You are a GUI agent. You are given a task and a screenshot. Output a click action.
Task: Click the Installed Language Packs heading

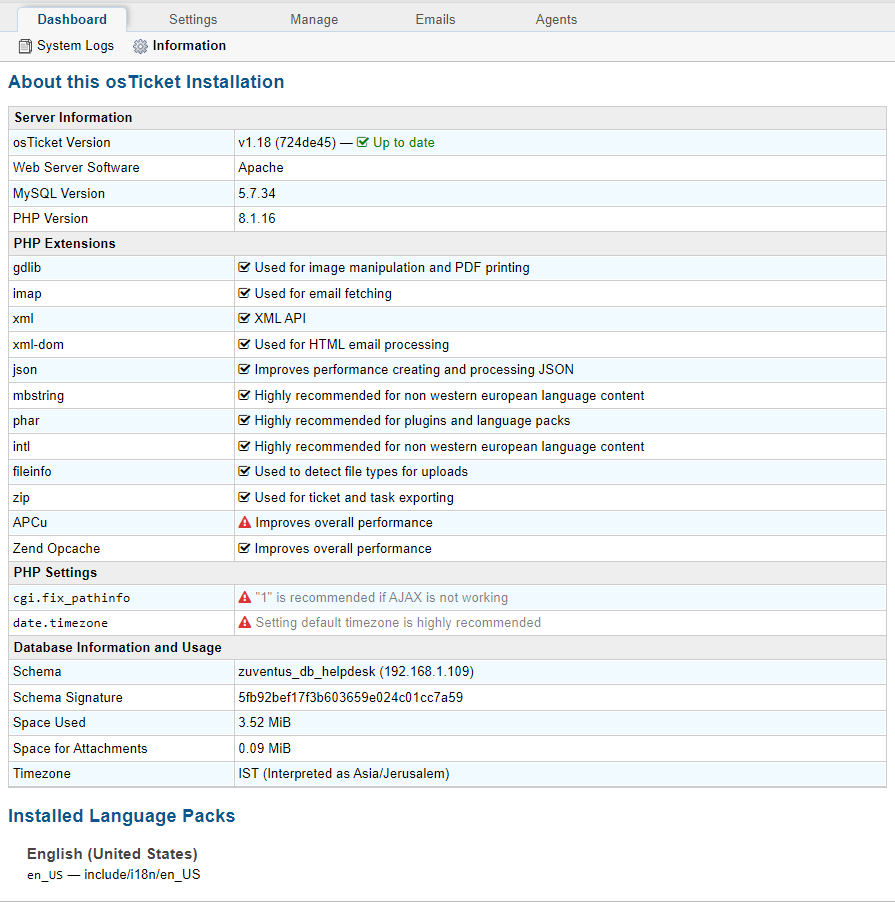[121, 816]
